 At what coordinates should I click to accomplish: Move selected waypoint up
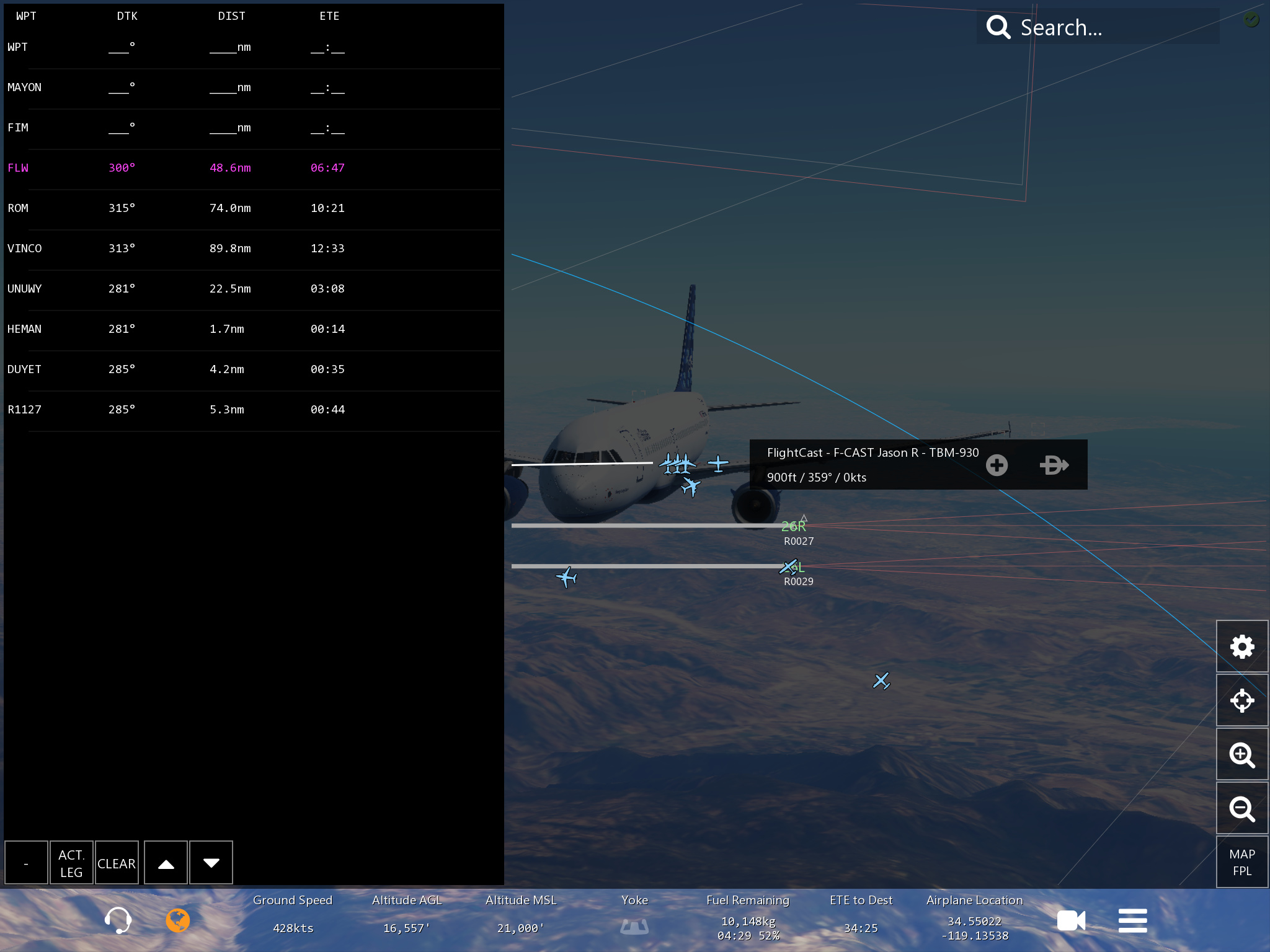click(x=166, y=863)
